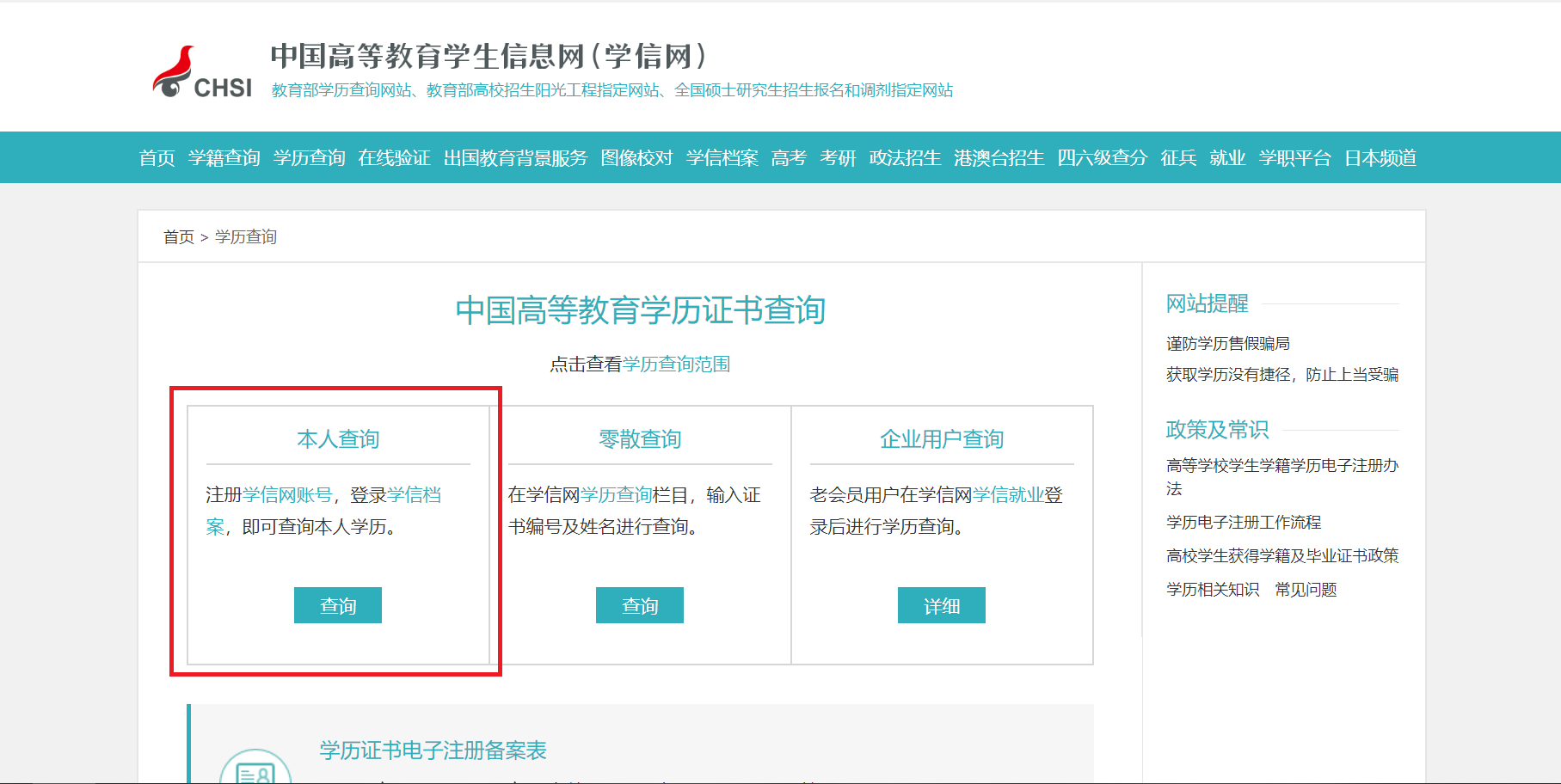Open 学信档案 navigation item
The width and height of the screenshot is (1561, 784).
722,158
